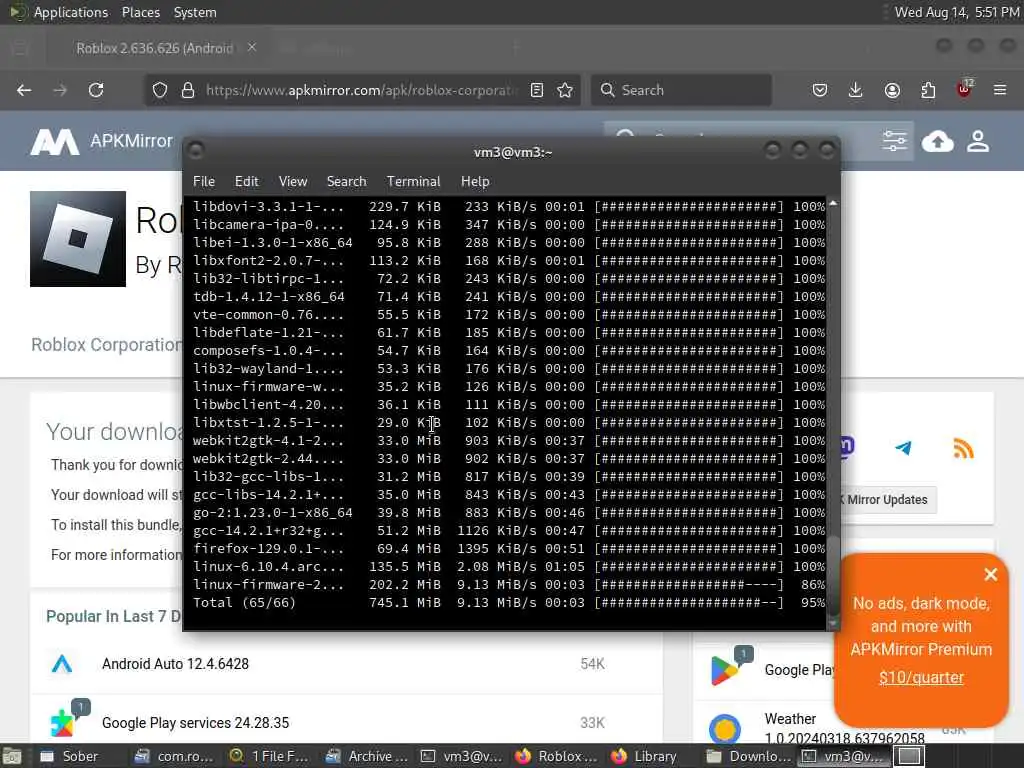Click terminal Total (65/66) line
Viewport: 1024px width, 768px height.
pos(509,602)
